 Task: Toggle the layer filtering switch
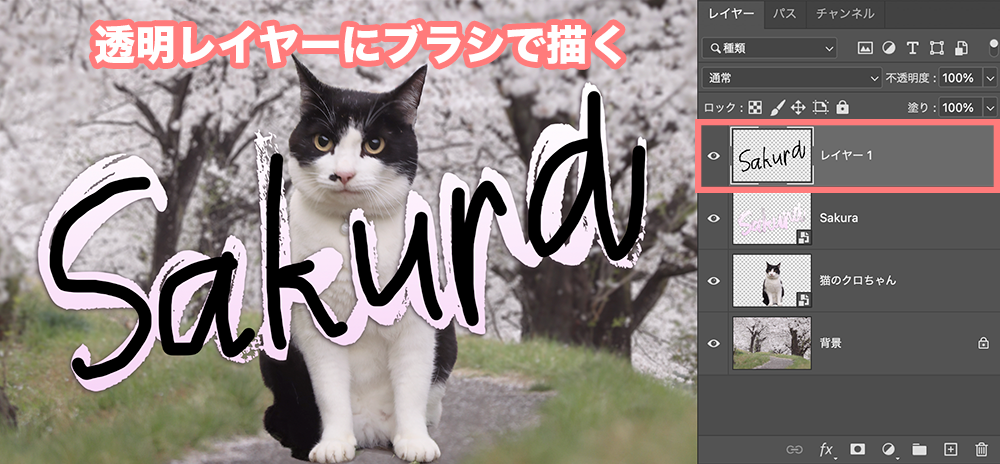[x=994, y=48]
